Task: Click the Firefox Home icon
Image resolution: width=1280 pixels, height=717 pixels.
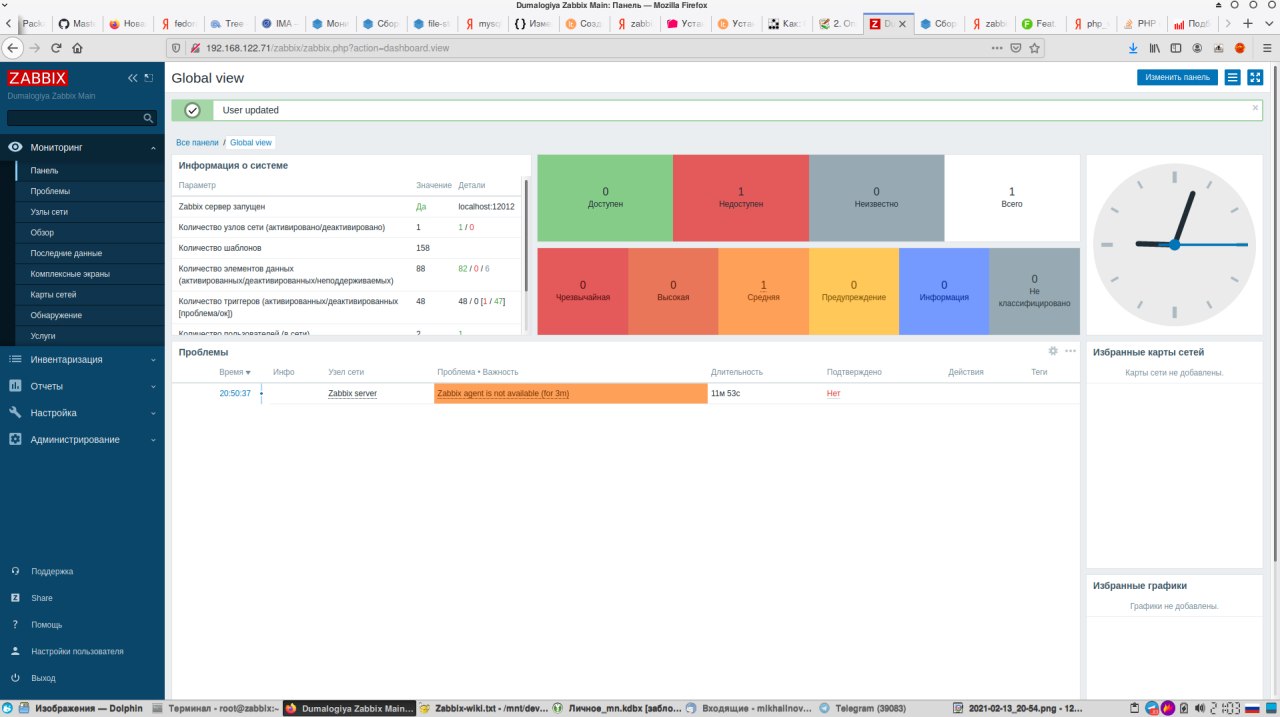Action: click(x=77, y=47)
